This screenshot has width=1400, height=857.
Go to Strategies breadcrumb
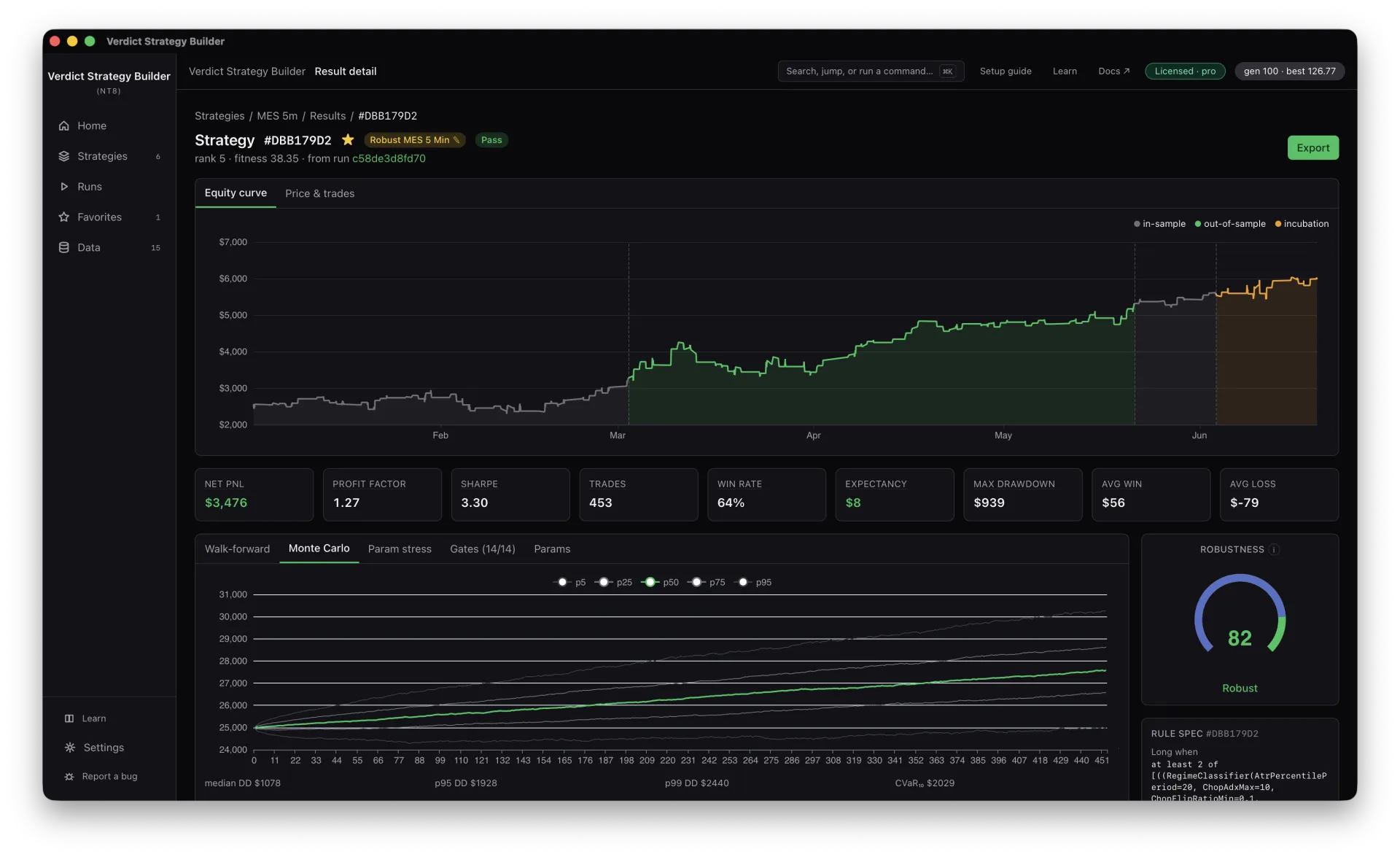[219, 116]
